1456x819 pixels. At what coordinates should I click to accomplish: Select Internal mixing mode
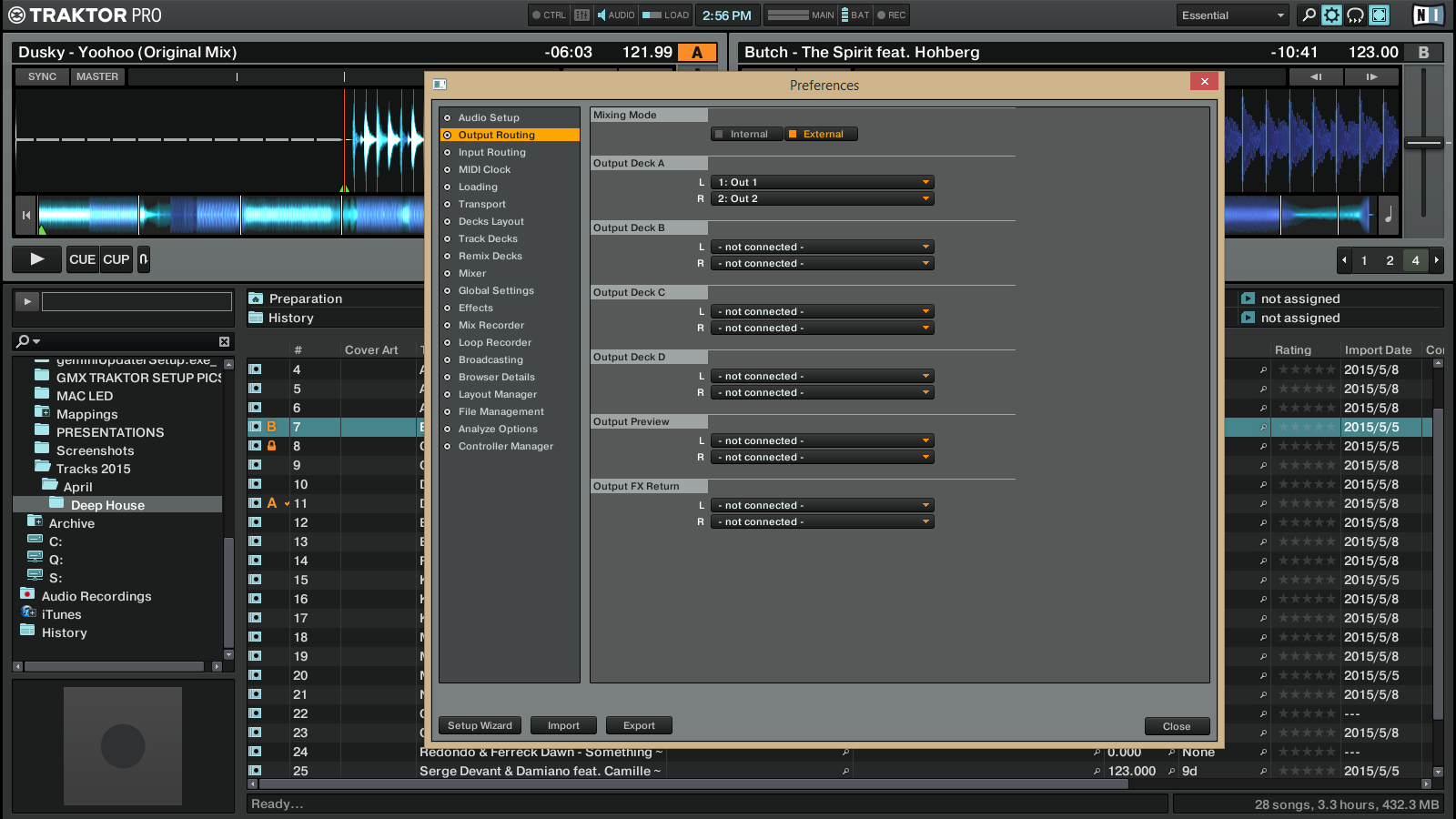click(747, 134)
